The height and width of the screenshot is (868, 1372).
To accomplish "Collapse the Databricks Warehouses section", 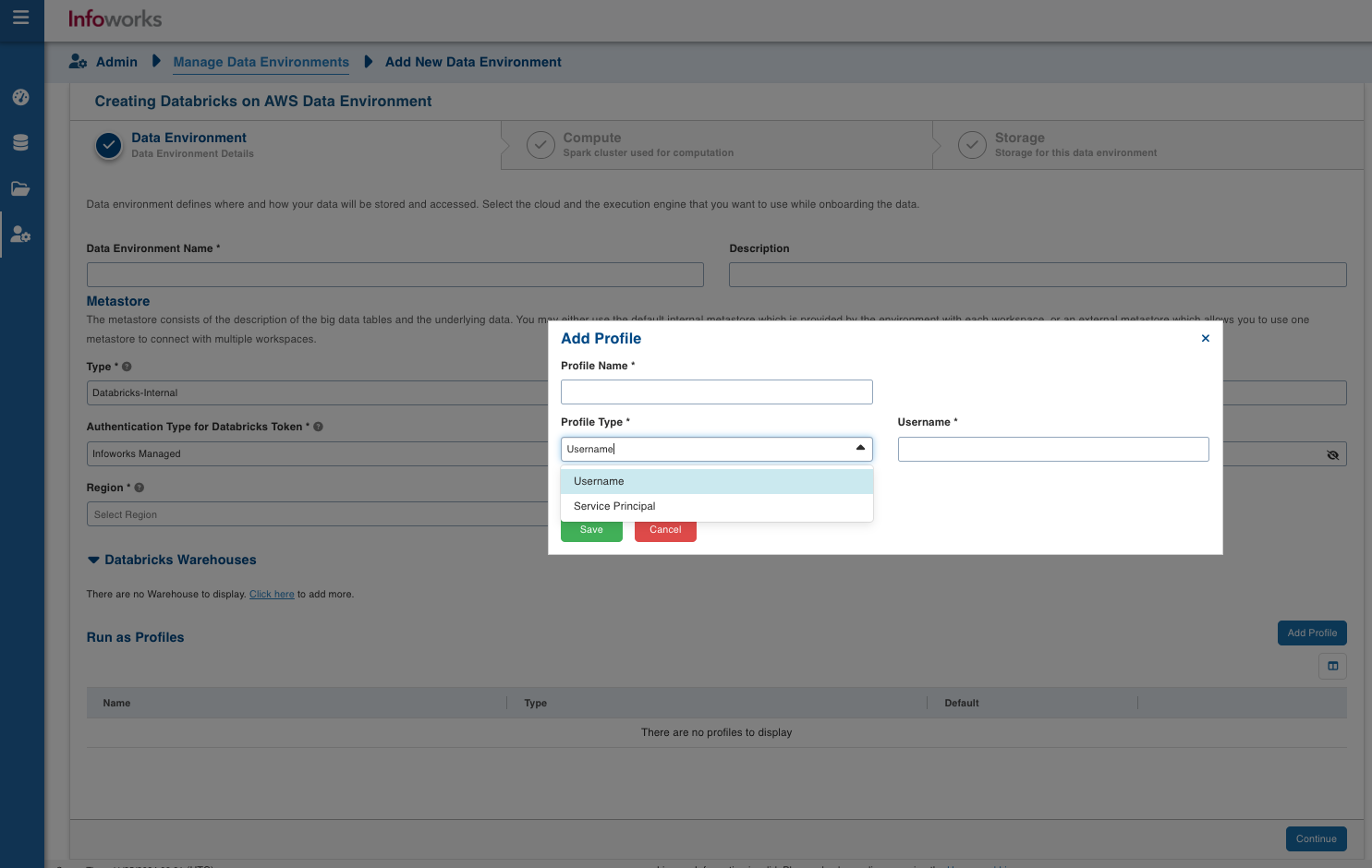I will click(93, 560).
